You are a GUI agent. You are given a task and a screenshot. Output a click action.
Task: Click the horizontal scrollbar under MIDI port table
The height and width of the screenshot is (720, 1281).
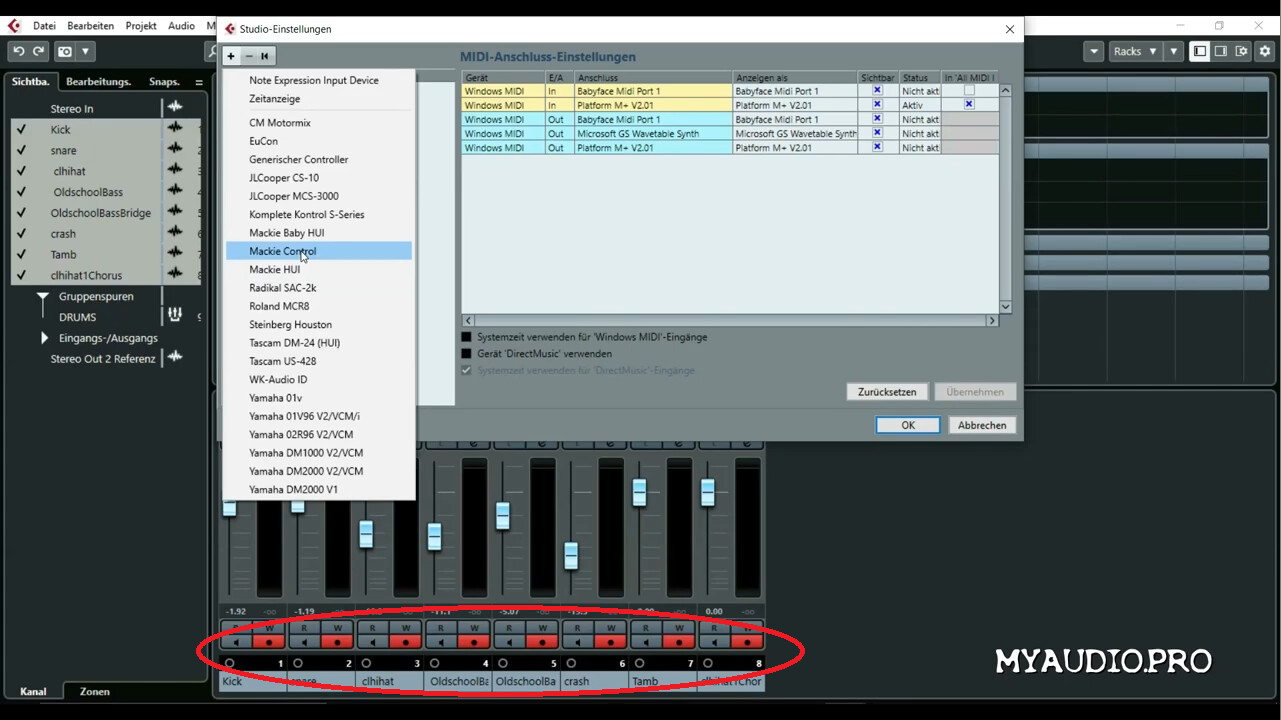(730, 321)
